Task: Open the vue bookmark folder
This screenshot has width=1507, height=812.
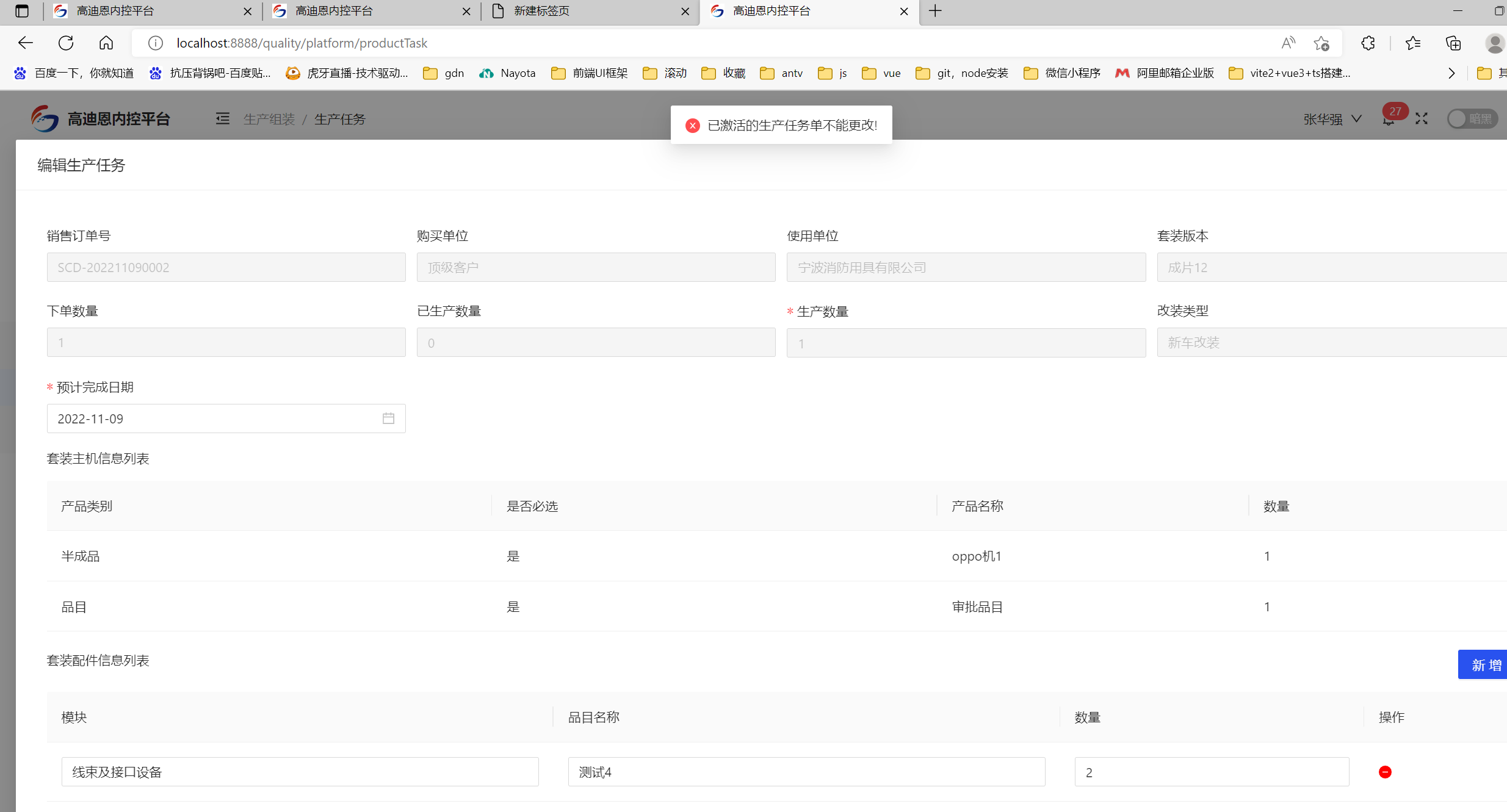Action: click(x=881, y=73)
